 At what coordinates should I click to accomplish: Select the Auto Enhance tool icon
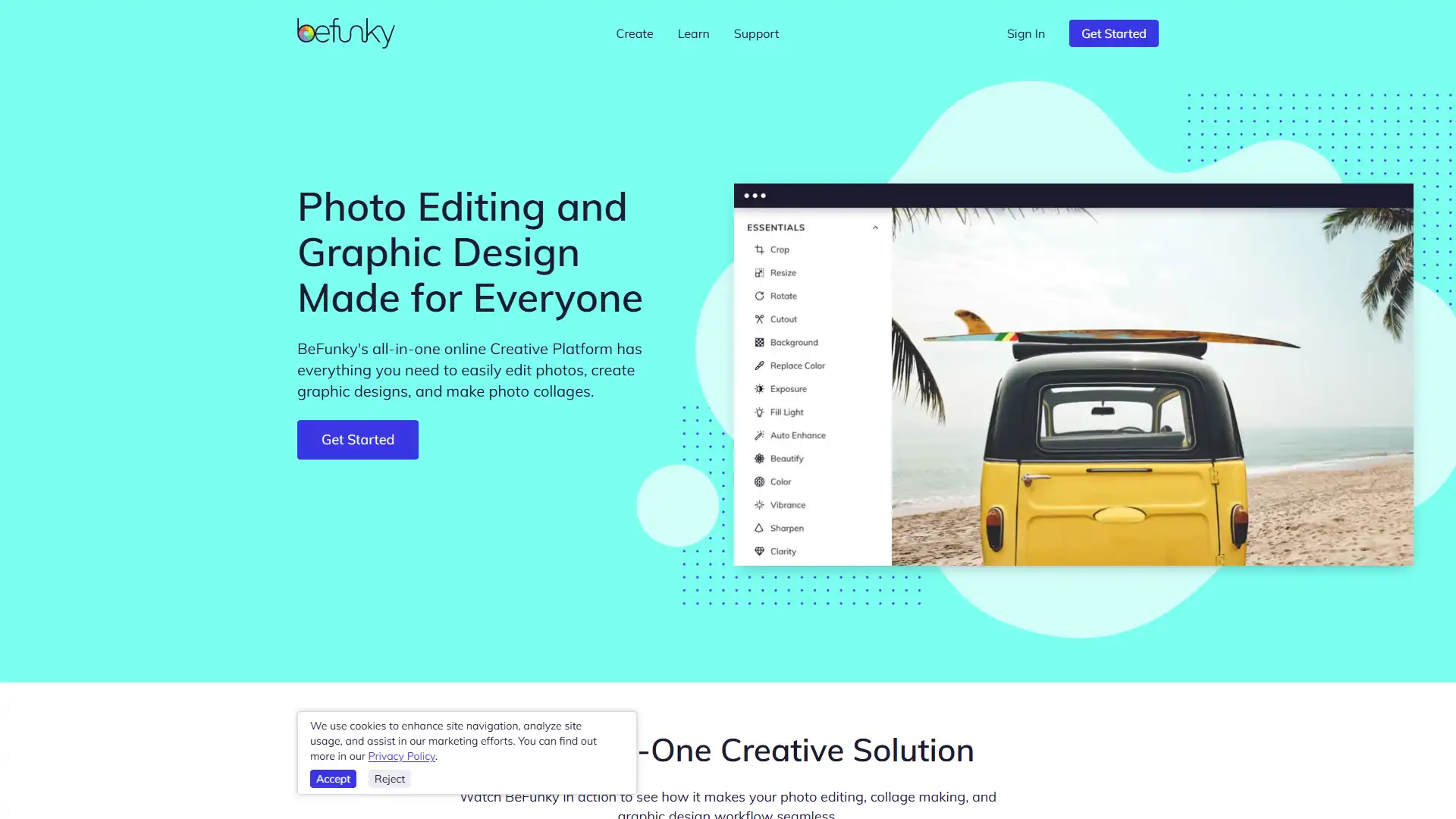pos(760,434)
